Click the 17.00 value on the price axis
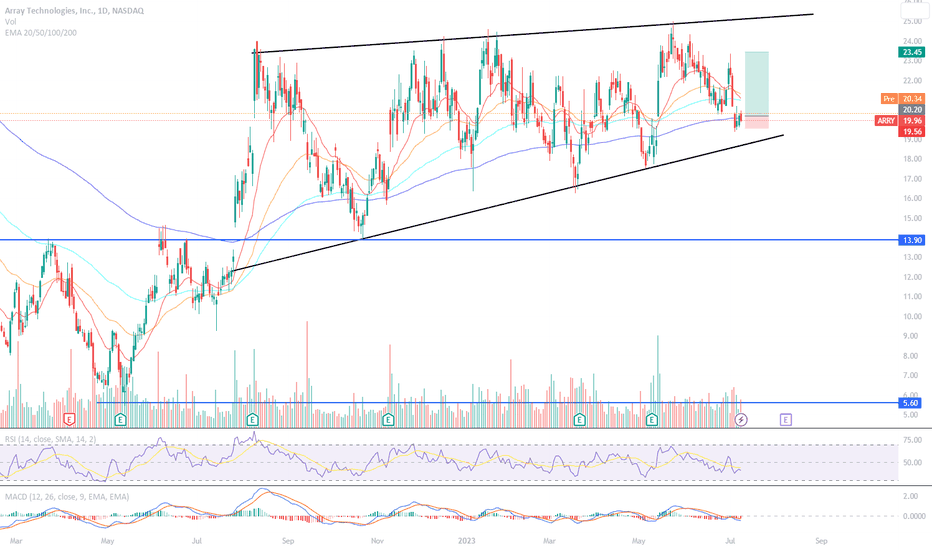Viewport: 932px width, 550px height. pyautogui.click(x=912, y=179)
